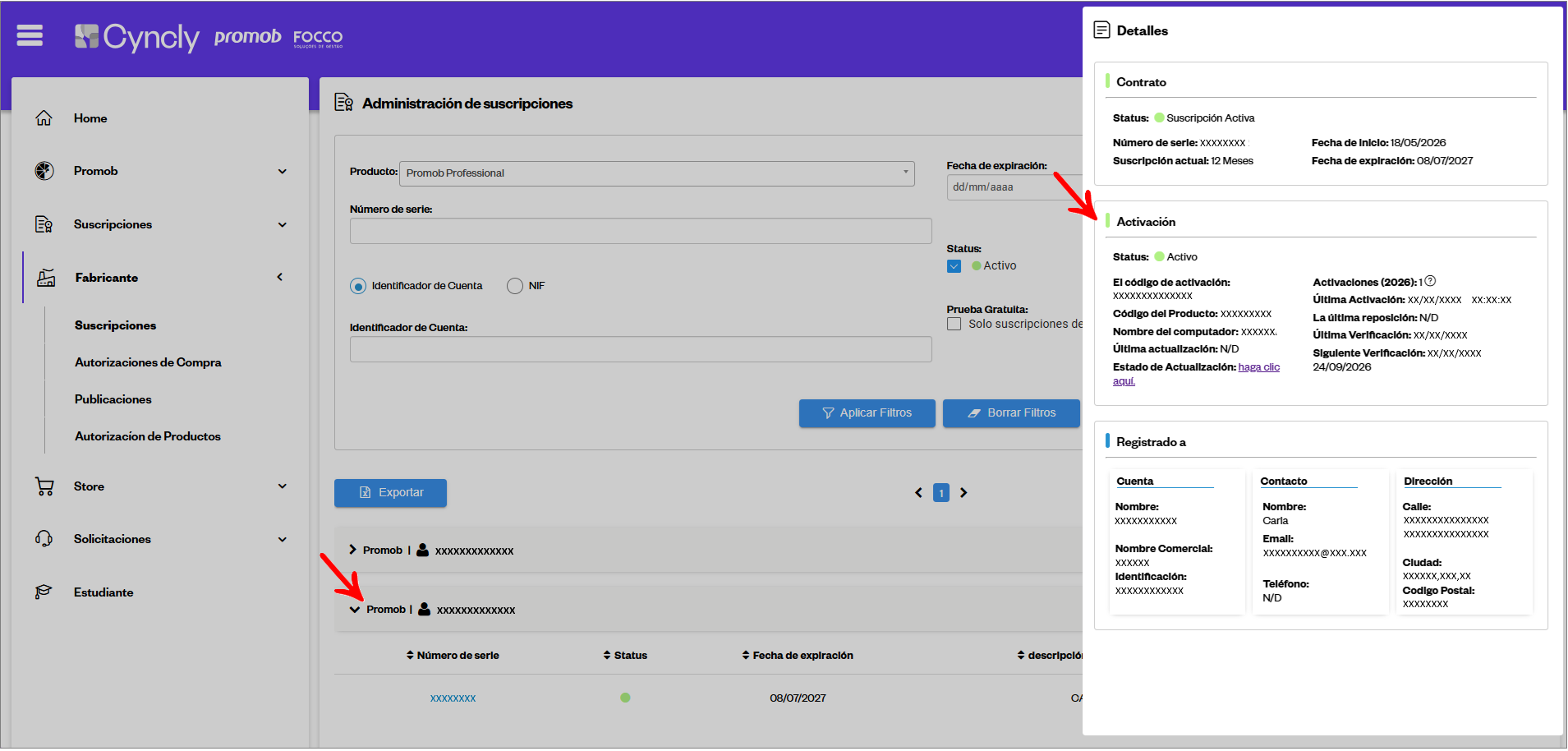This screenshot has width=1568, height=751.
Task: Click the Número de serie input field
Action: click(x=641, y=231)
